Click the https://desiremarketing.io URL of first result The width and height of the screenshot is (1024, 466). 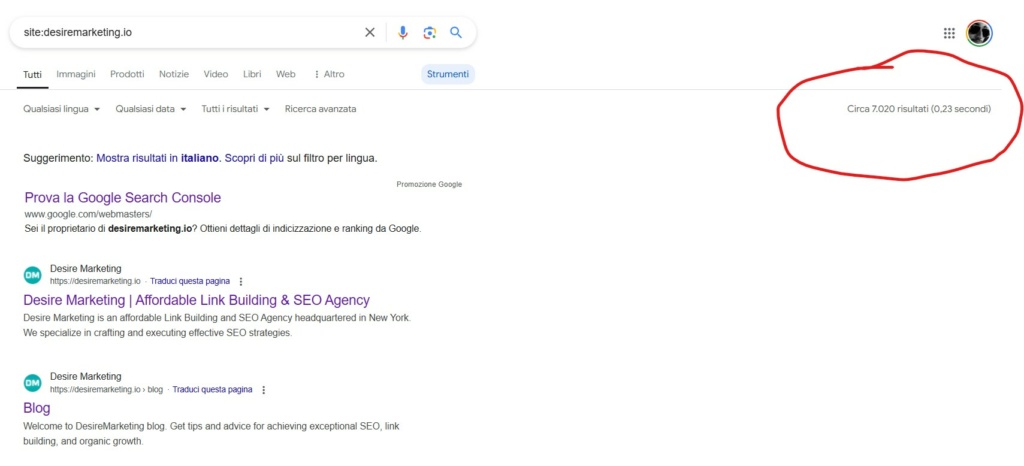coord(95,281)
